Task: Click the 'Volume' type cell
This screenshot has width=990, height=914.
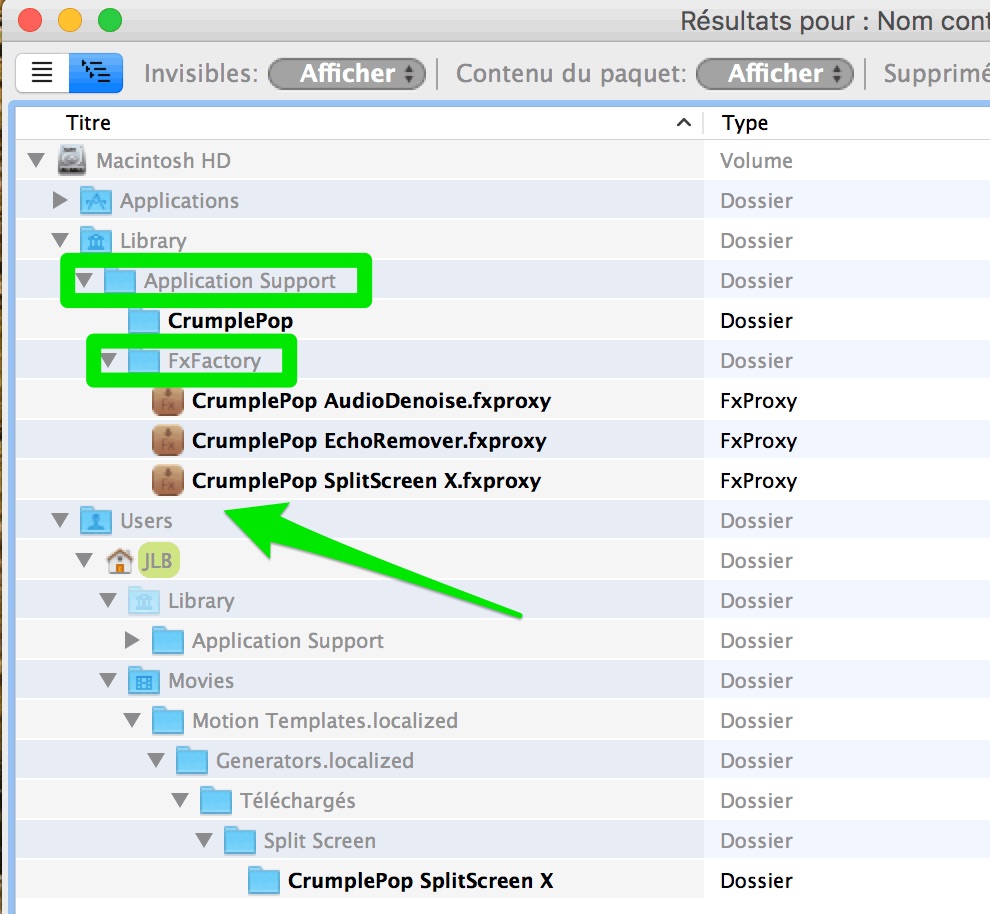Action: coord(756,160)
